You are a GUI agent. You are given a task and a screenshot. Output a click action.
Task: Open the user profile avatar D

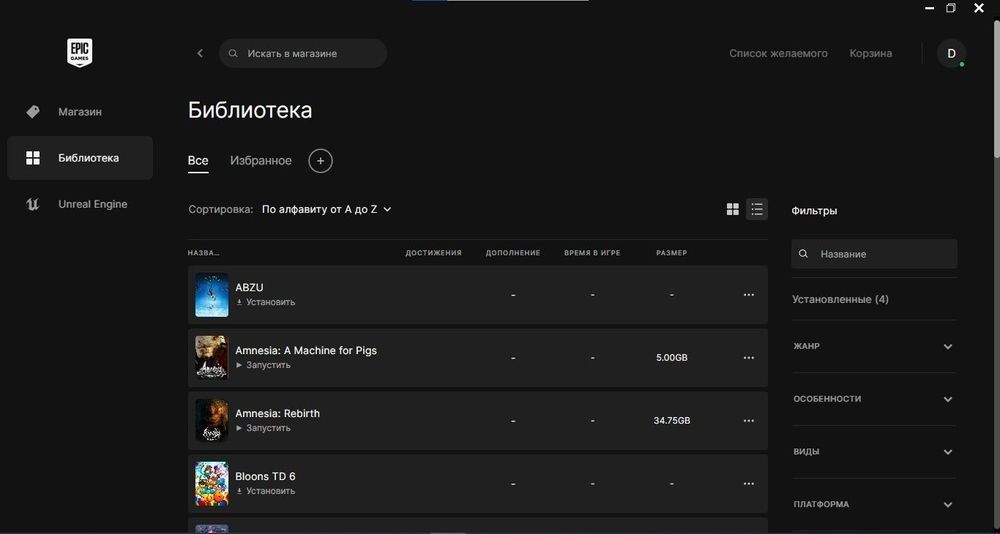click(x=951, y=53)
